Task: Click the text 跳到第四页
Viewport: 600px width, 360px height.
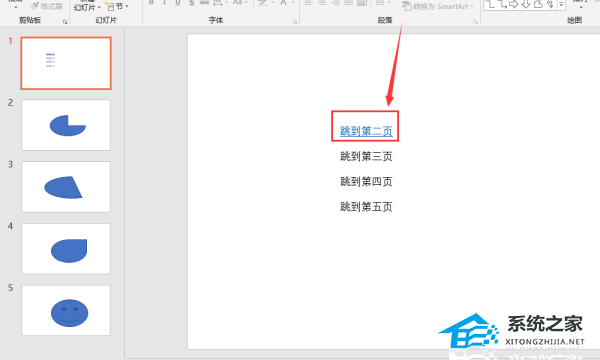Action: coord(366,181)
